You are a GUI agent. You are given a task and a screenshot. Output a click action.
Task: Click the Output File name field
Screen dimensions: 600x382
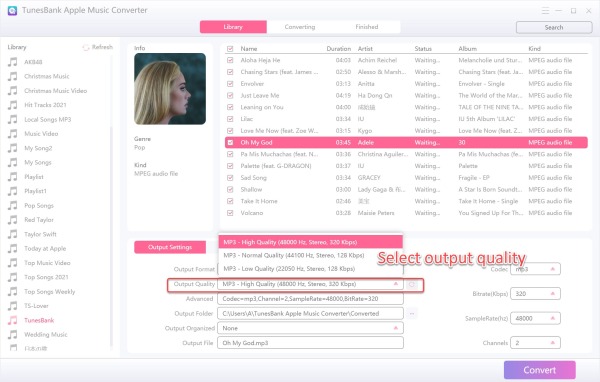310,343
